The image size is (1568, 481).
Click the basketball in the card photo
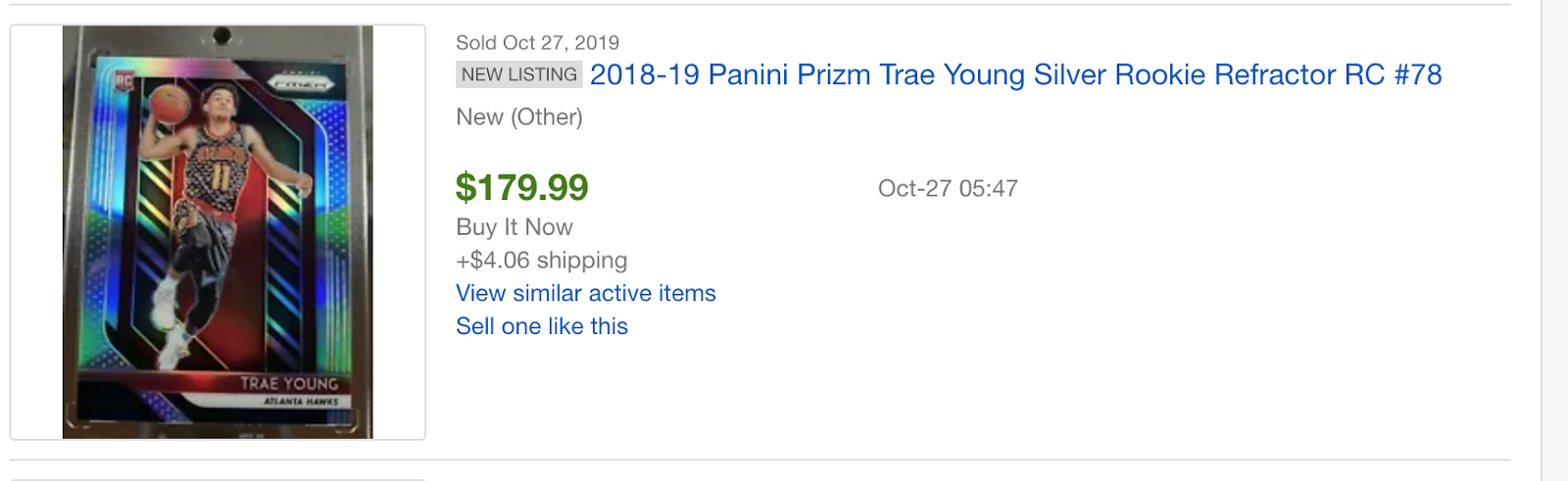coord(170,101)
